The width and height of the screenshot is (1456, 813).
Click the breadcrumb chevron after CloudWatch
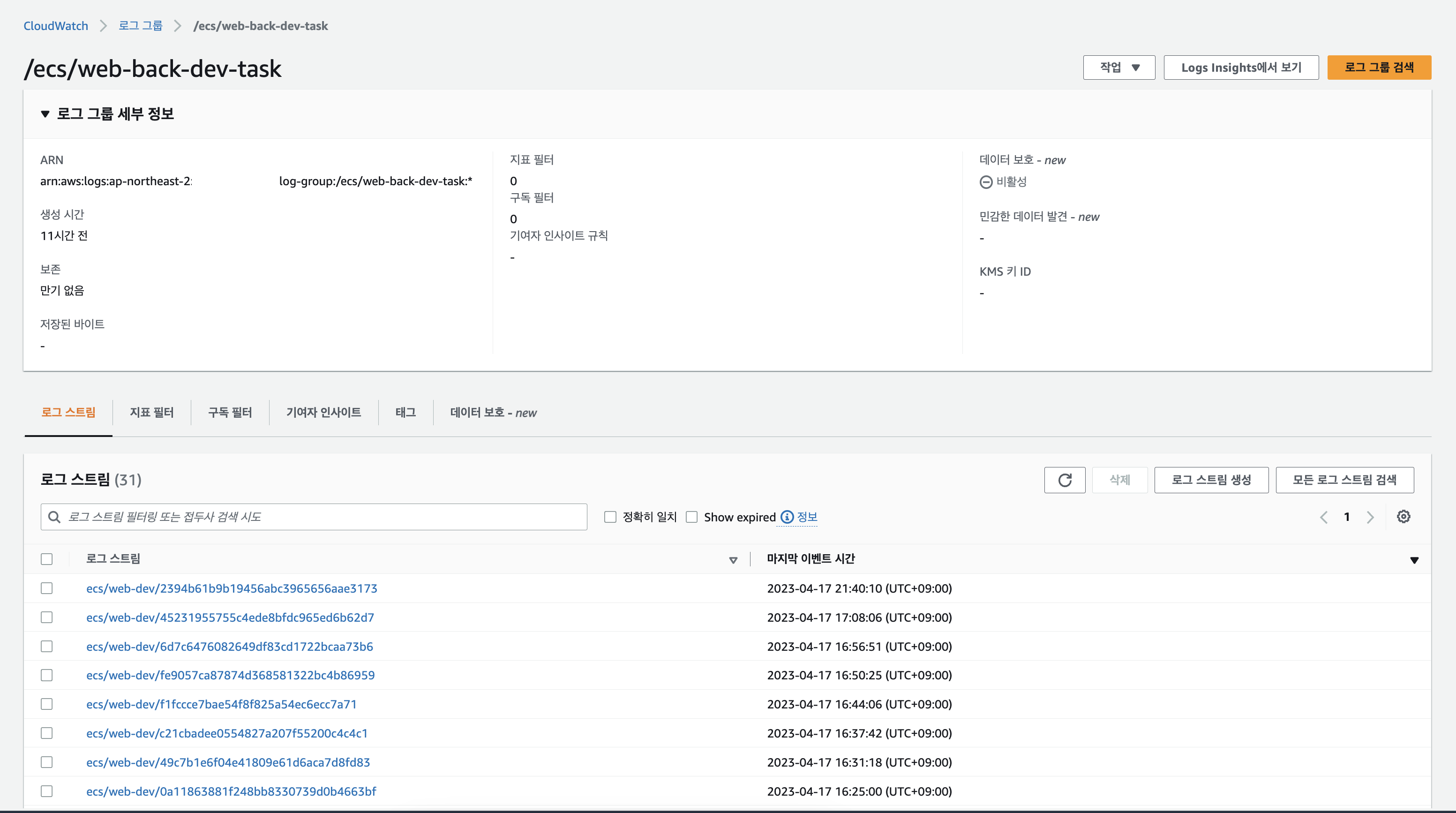103,26
